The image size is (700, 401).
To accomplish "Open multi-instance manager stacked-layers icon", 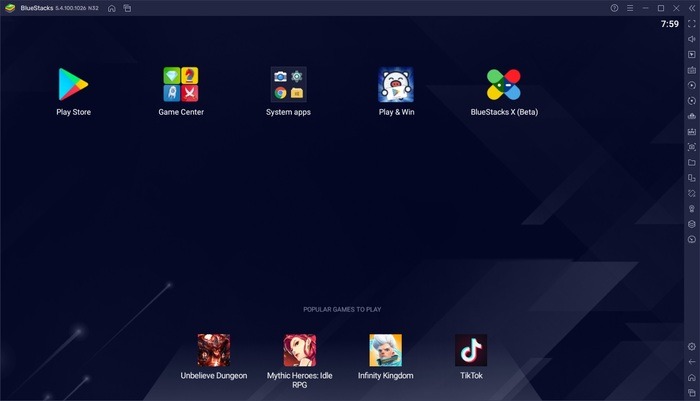I will tap(692, 224).
